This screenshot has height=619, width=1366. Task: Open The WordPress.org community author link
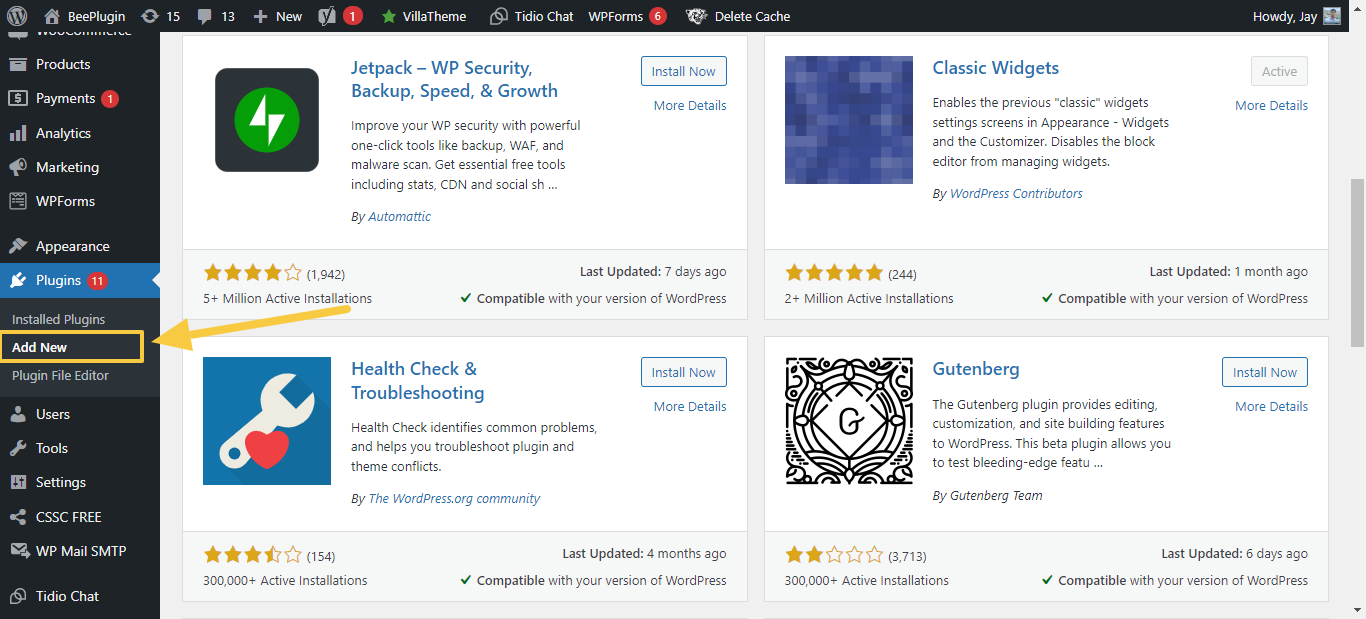click(x=454, y=498)
